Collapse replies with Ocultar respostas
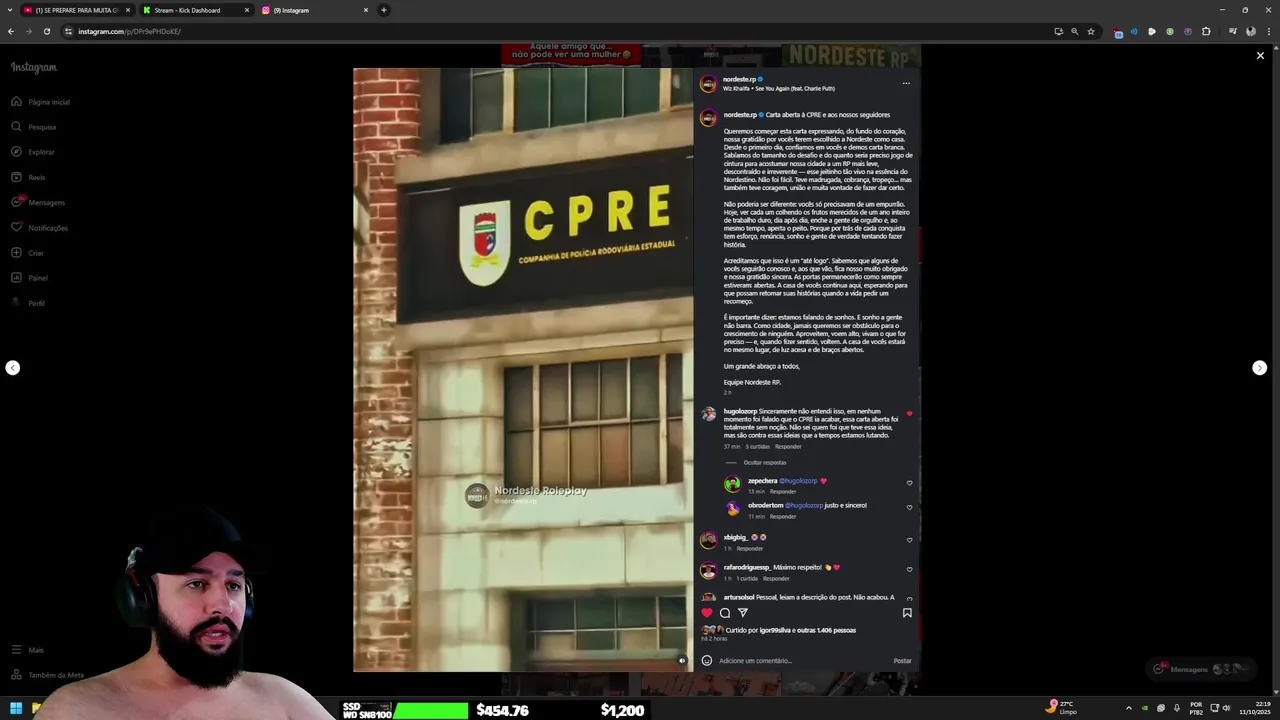The image size is (1280, 720). click(764, 463)
